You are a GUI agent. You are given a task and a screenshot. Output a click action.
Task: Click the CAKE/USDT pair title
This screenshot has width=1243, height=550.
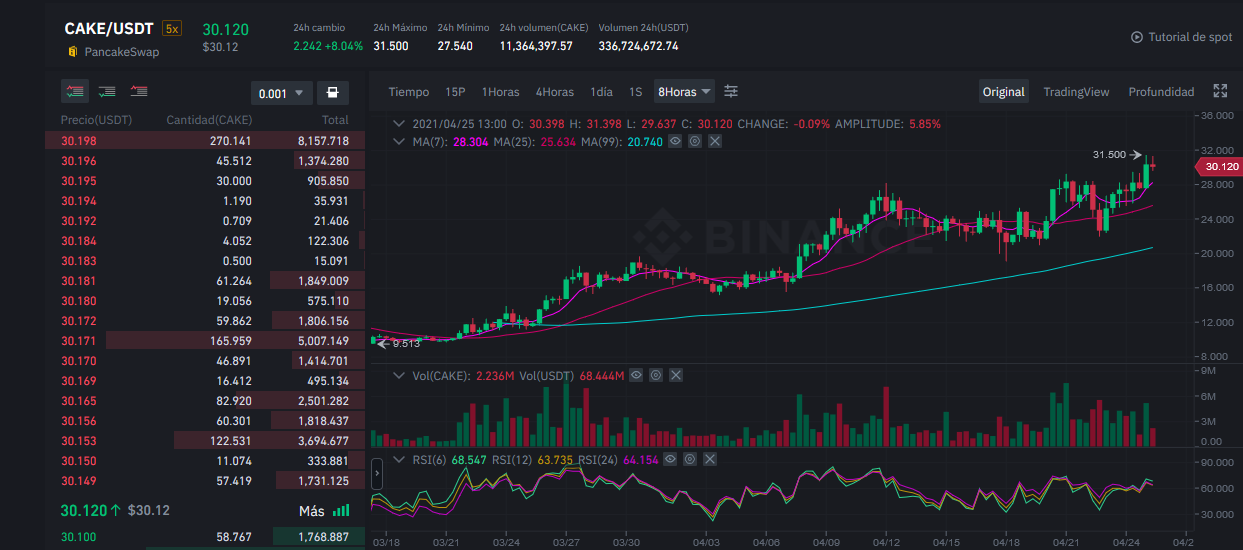108,29
